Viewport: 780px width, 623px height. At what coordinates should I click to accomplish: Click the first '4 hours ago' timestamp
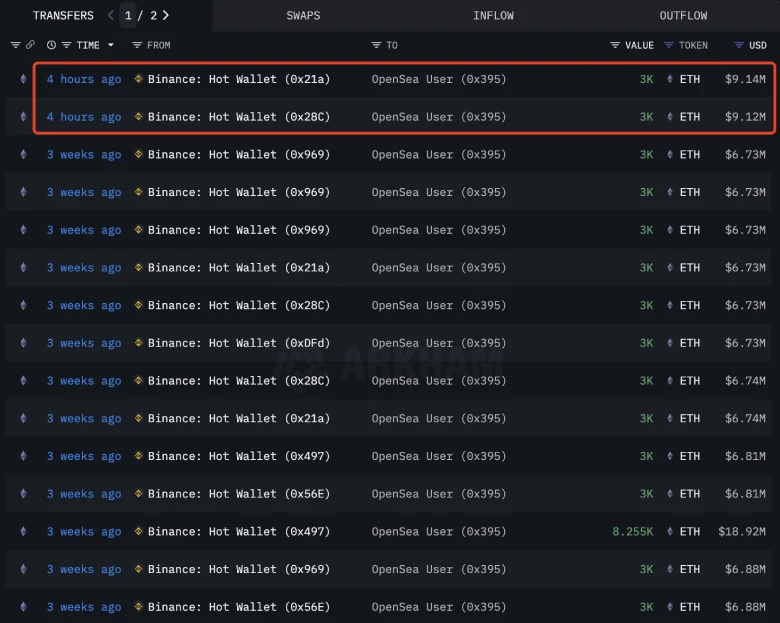84,79
